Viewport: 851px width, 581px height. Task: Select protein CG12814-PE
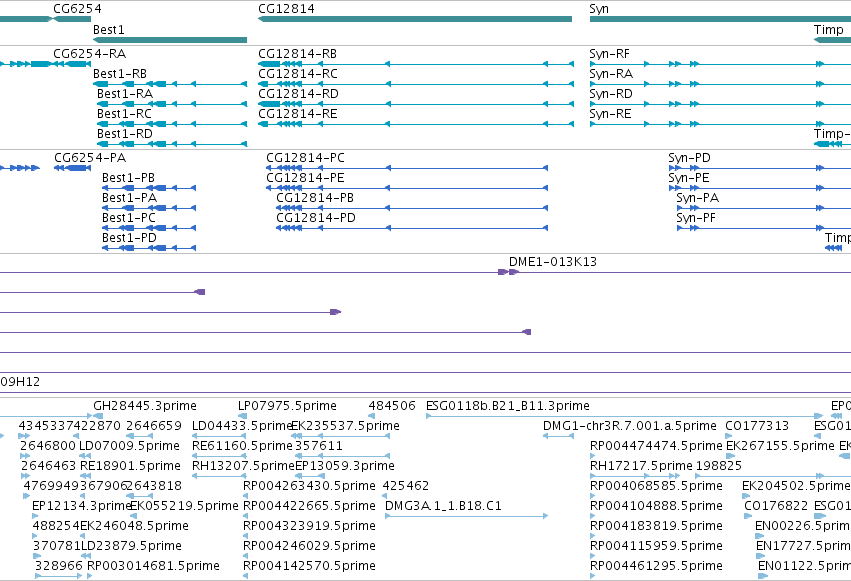(x=407, y=188)
